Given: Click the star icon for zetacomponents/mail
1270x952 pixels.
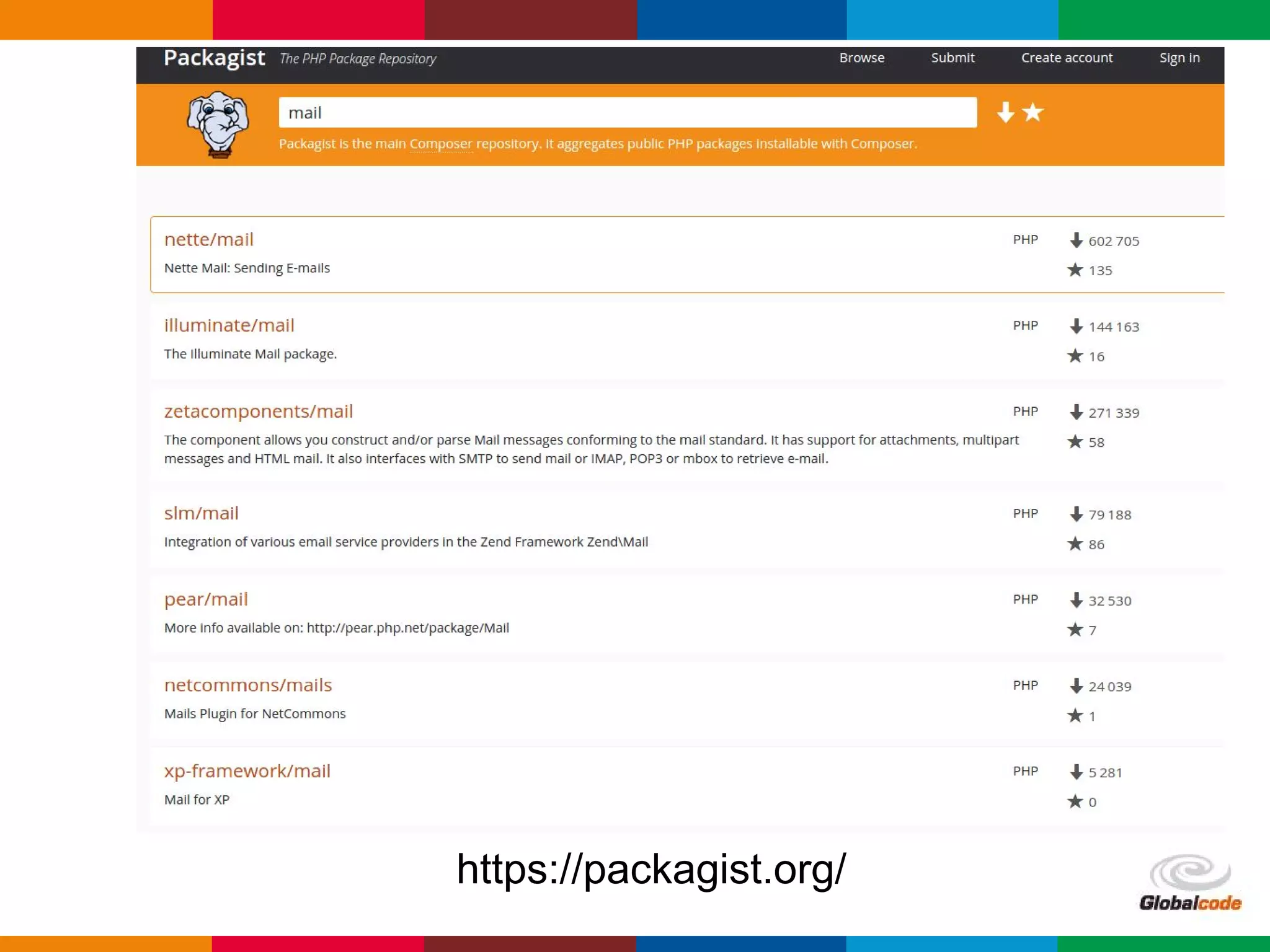Looking at the screenshot, I should [x=1075, y=442].
